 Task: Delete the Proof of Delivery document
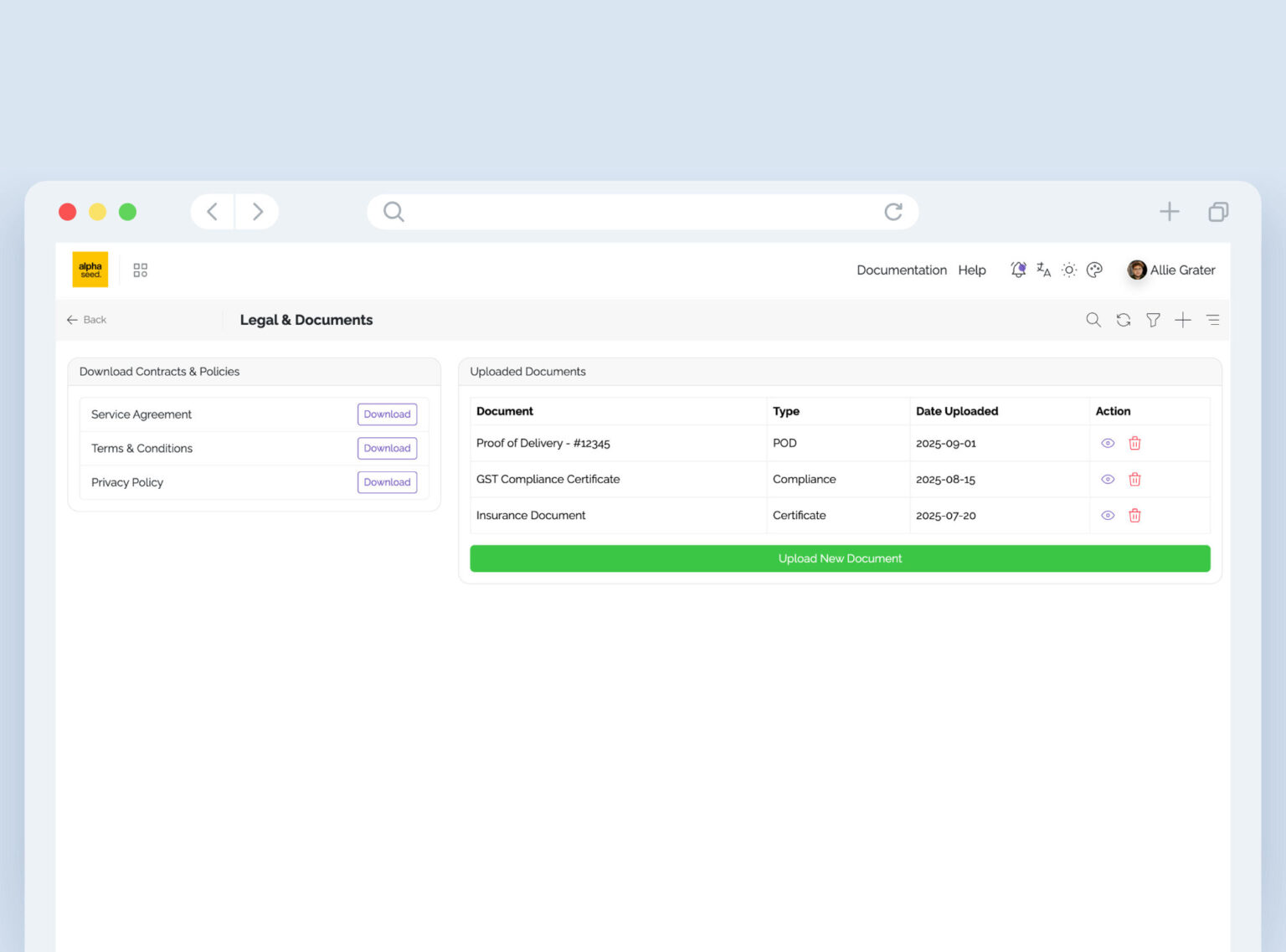1134,443
